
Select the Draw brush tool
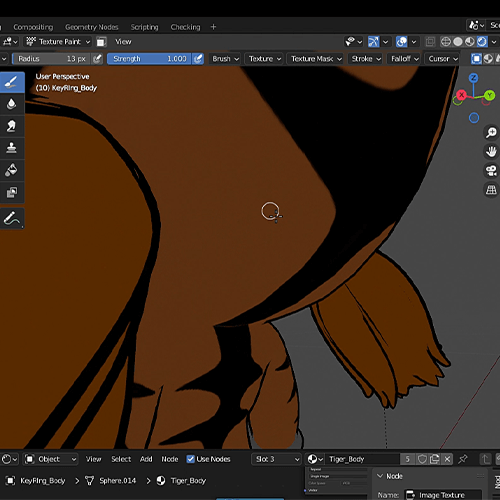point(12,82)
